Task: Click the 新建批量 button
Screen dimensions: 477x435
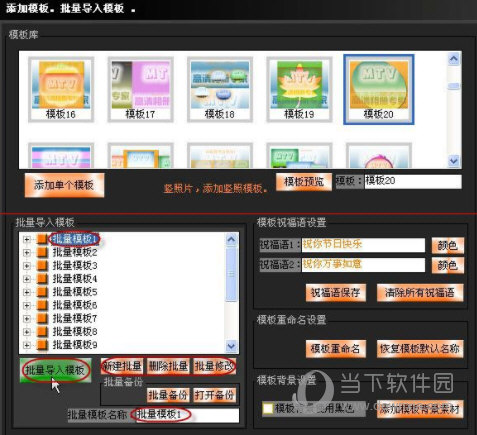Action: click(x=122, y=366)
